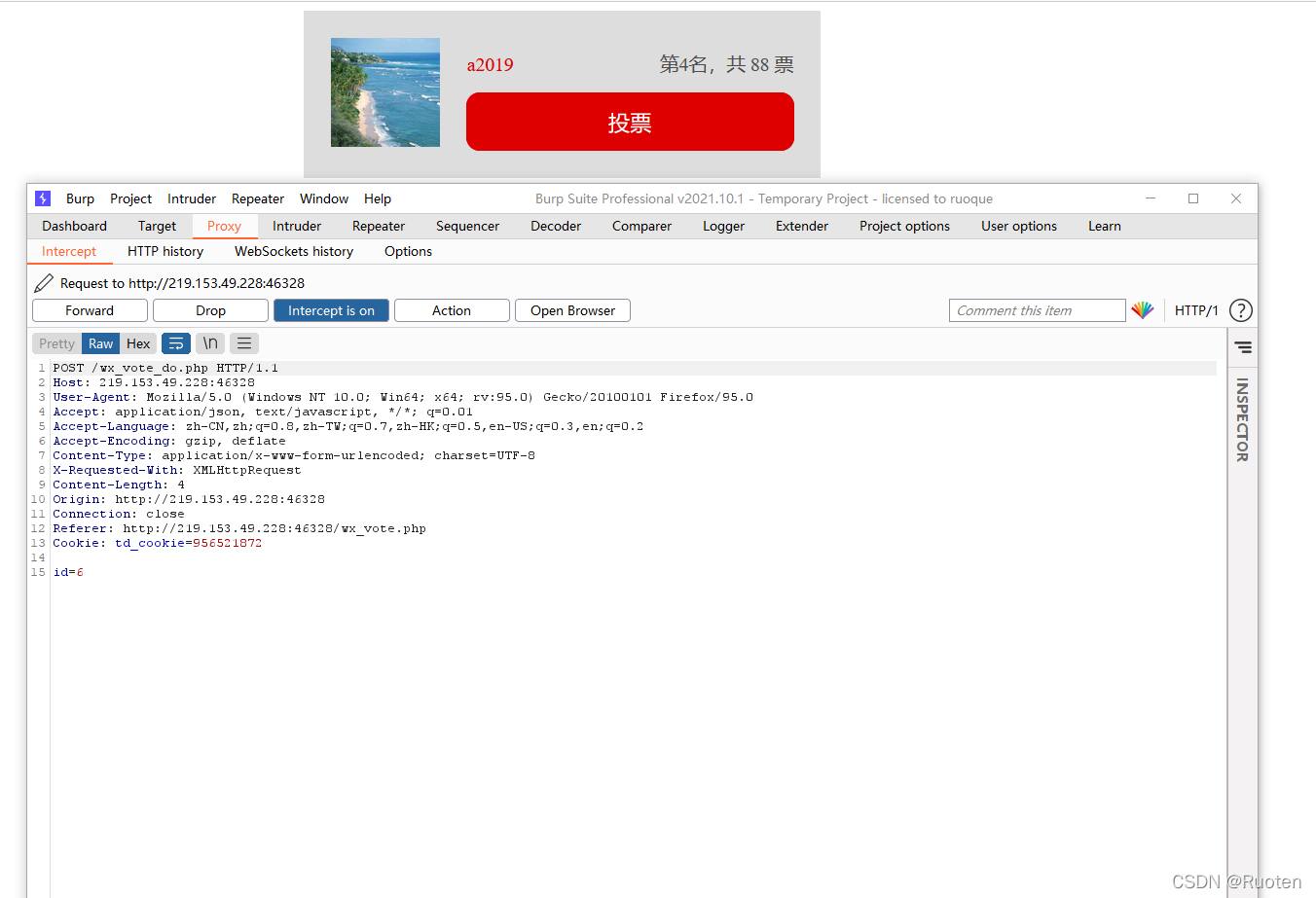Click the red 投票 vote button

(x=630, y=122)
